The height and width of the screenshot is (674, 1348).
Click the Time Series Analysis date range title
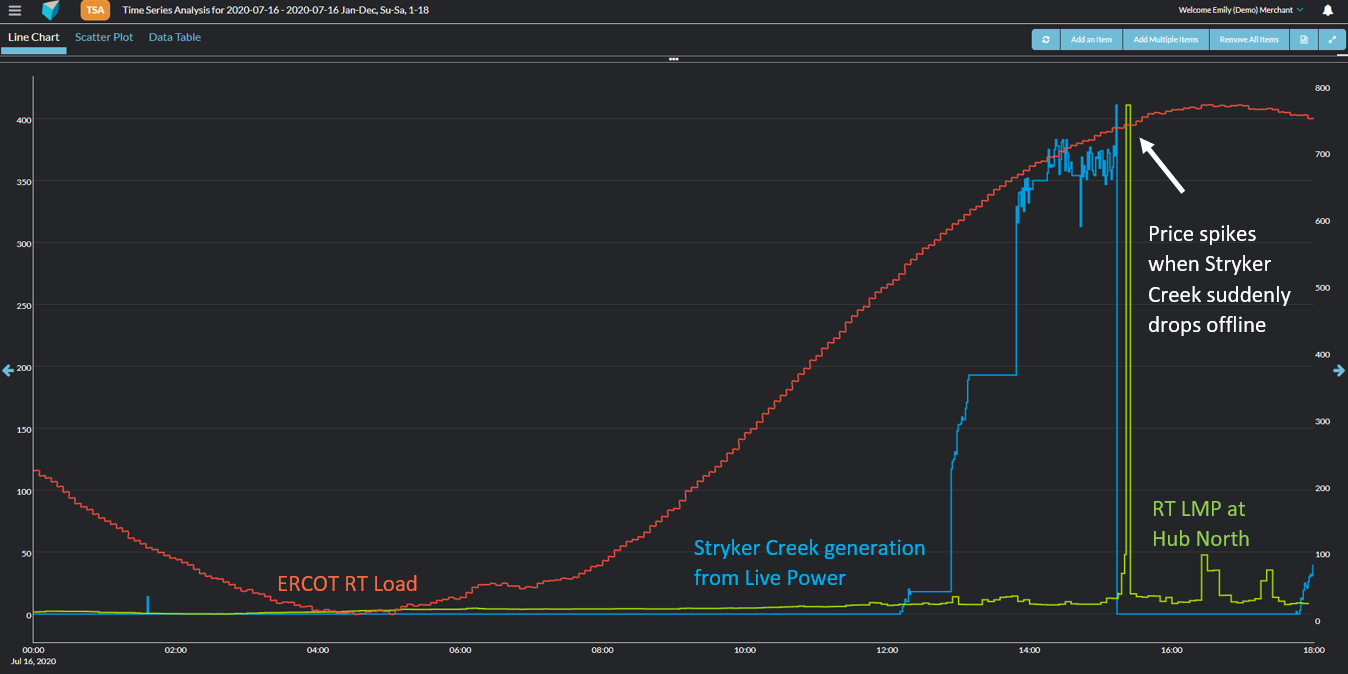[x=275, y=10]
